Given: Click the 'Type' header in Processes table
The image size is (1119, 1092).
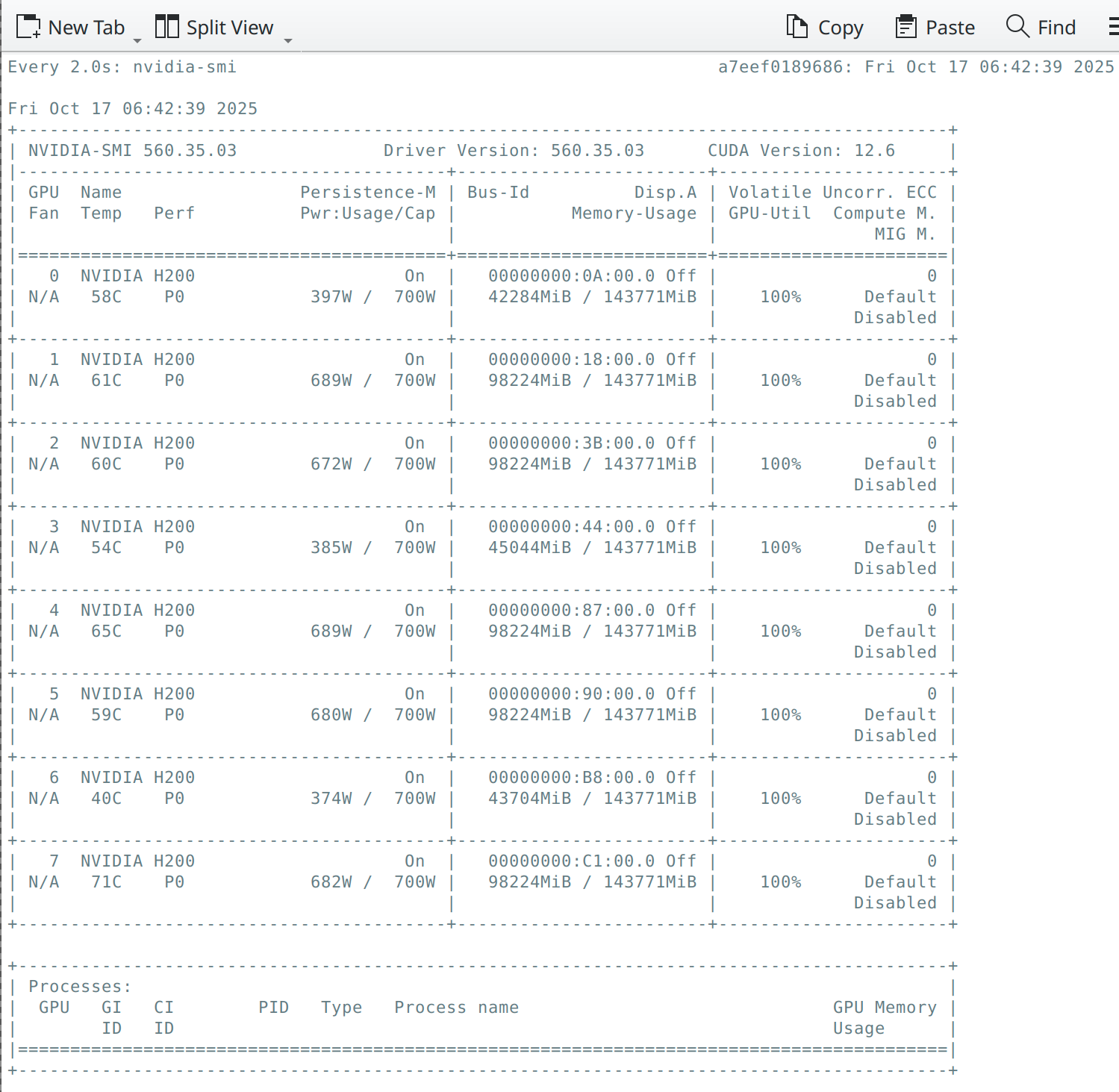Looking at the screenshot, I should (342, 1008).
